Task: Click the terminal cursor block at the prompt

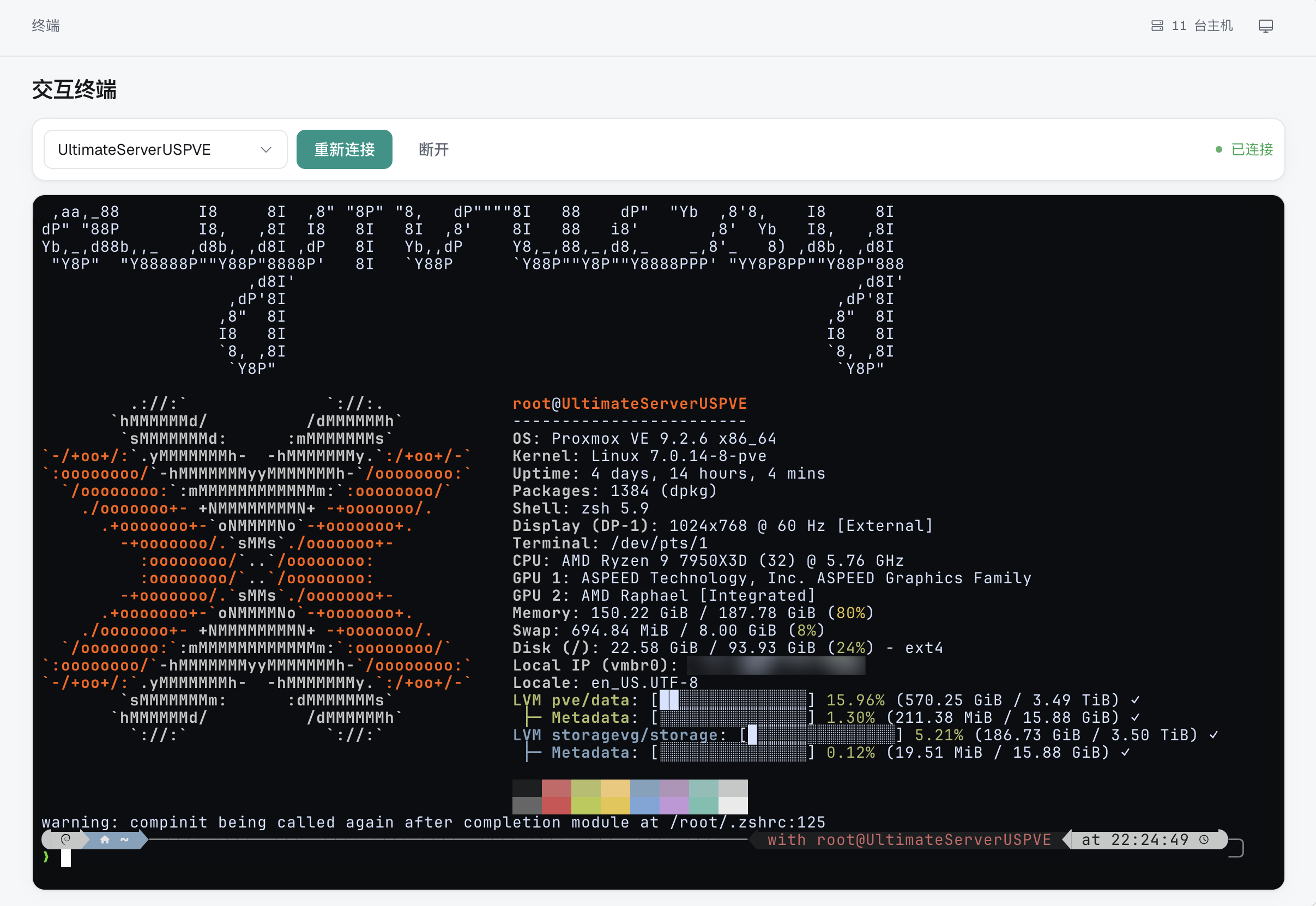Action: [66, 857]
